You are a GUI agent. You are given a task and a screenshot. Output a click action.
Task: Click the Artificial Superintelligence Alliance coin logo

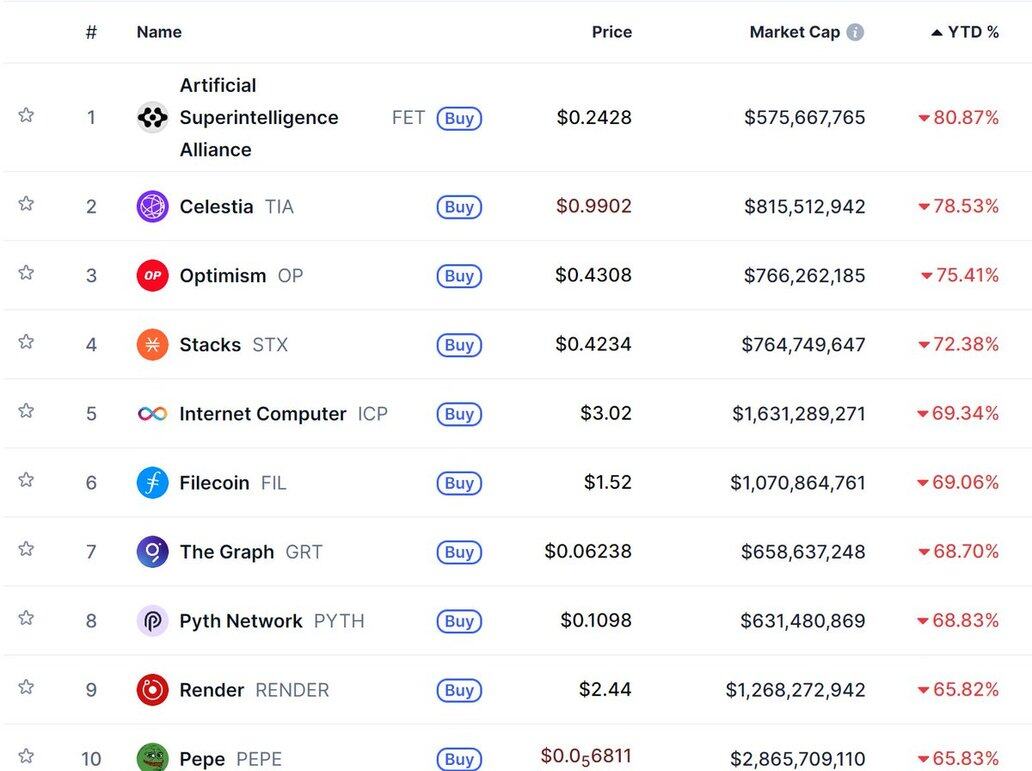point(152,118)
